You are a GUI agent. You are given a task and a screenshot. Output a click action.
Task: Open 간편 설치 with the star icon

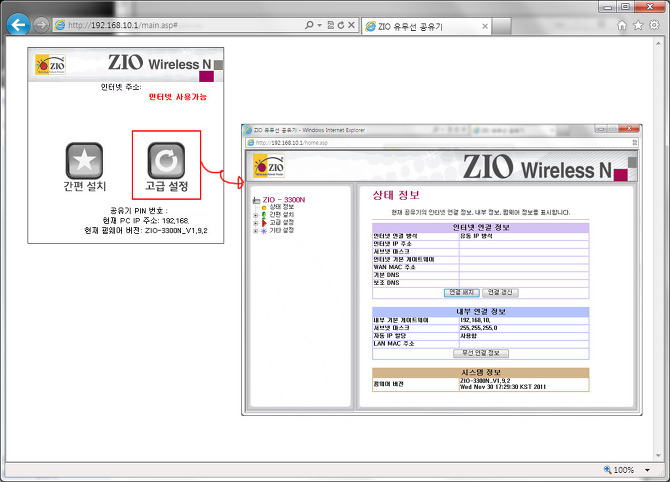(x=84, y=161)
